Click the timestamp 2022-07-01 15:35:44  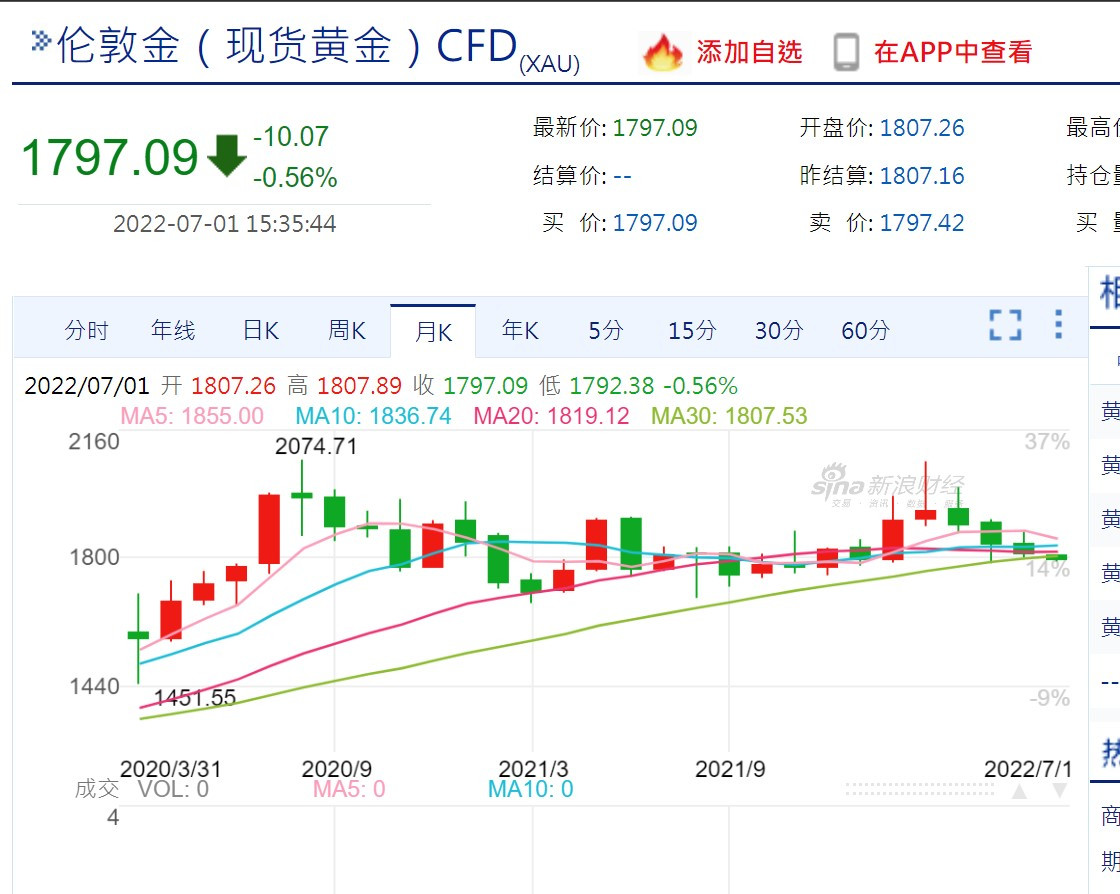tap(224, 224)
